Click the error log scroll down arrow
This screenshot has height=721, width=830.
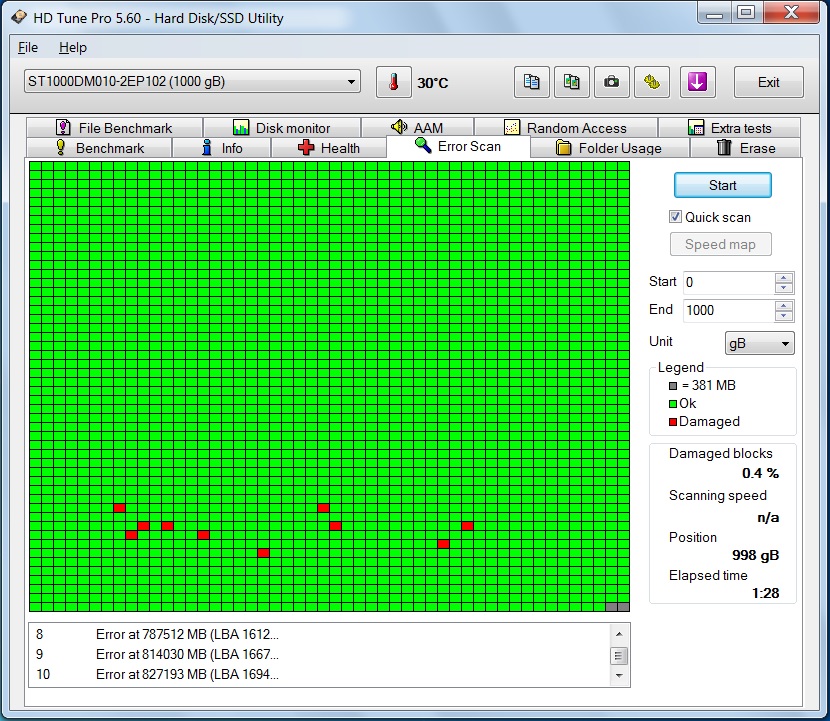click(x=619, y=676)
